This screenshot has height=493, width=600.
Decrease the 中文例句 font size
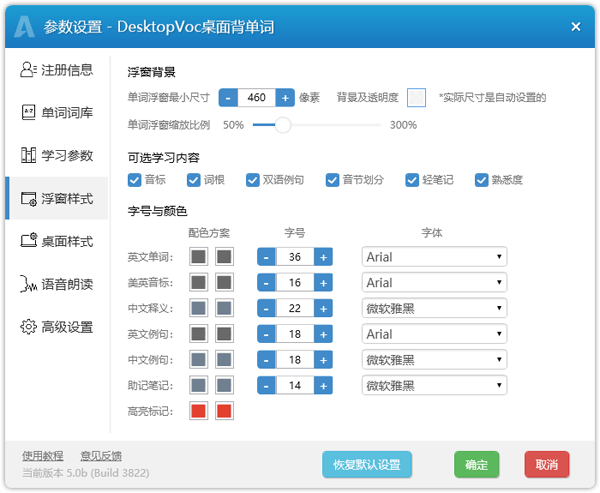pos(266,360)
